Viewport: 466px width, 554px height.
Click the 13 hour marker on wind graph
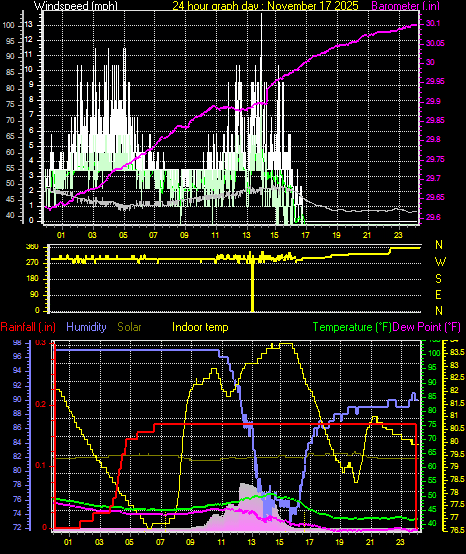pos(246,235)
